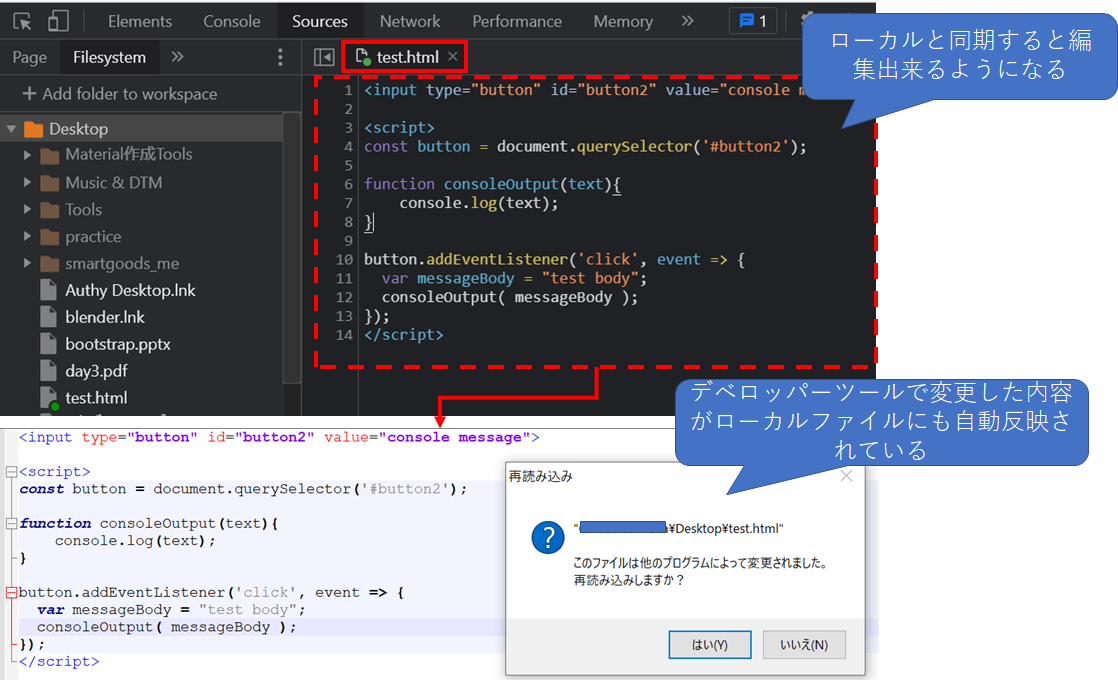The width and height of the screenshot is (1118, 680).
Task: Click the いいえ(N) button
Action: [x=804, y=645]
